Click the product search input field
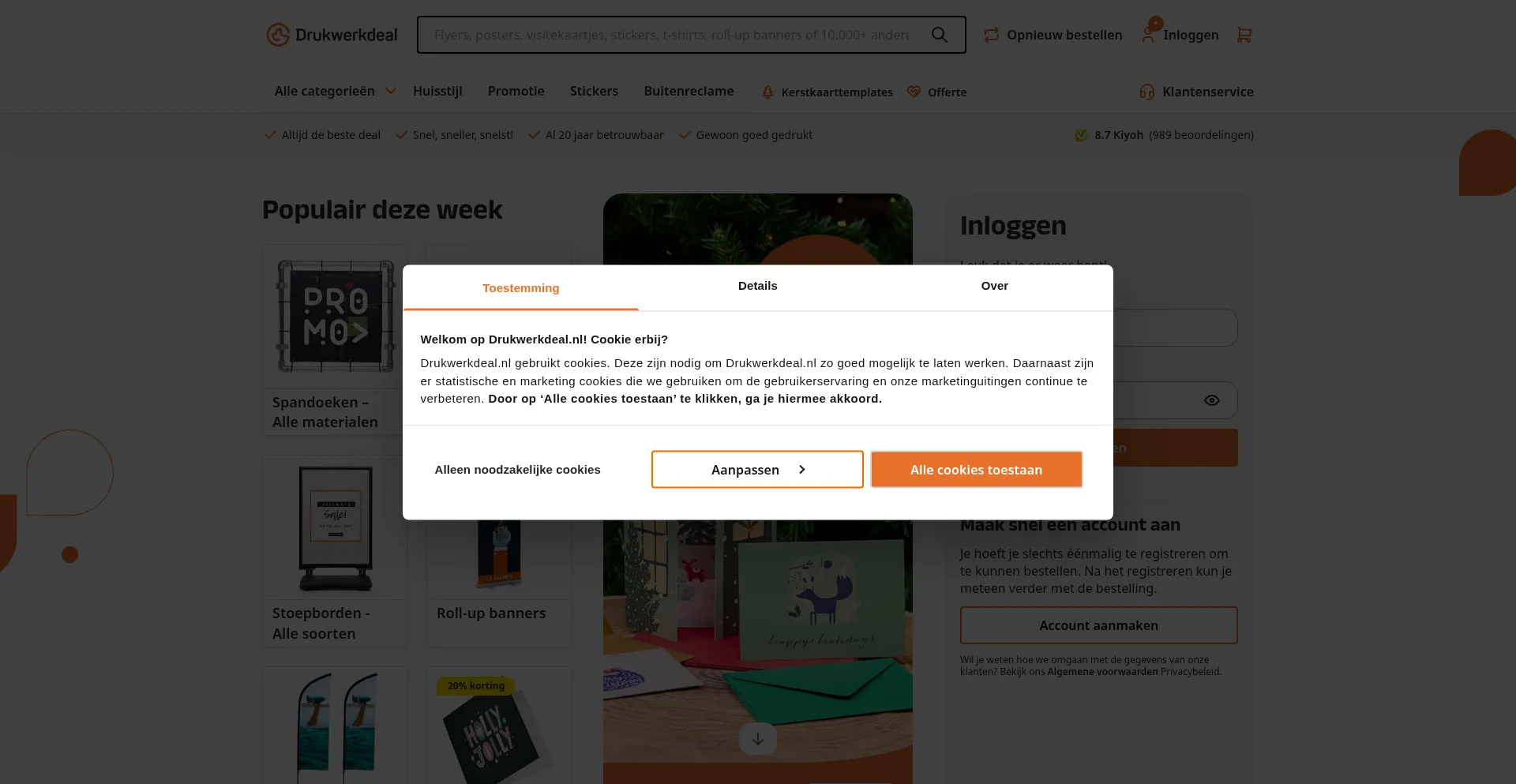The width and height of the screenshot is (1516, 784). pos(672,35)
